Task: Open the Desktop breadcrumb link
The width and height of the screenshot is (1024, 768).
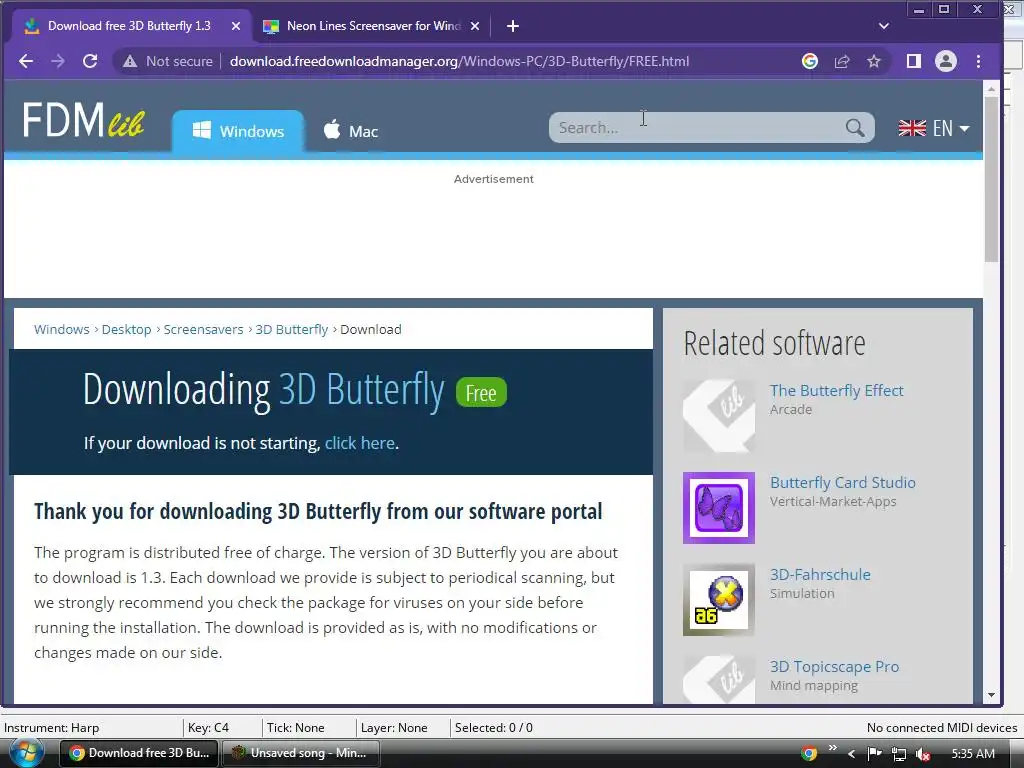Action: (x=126, y=329)
